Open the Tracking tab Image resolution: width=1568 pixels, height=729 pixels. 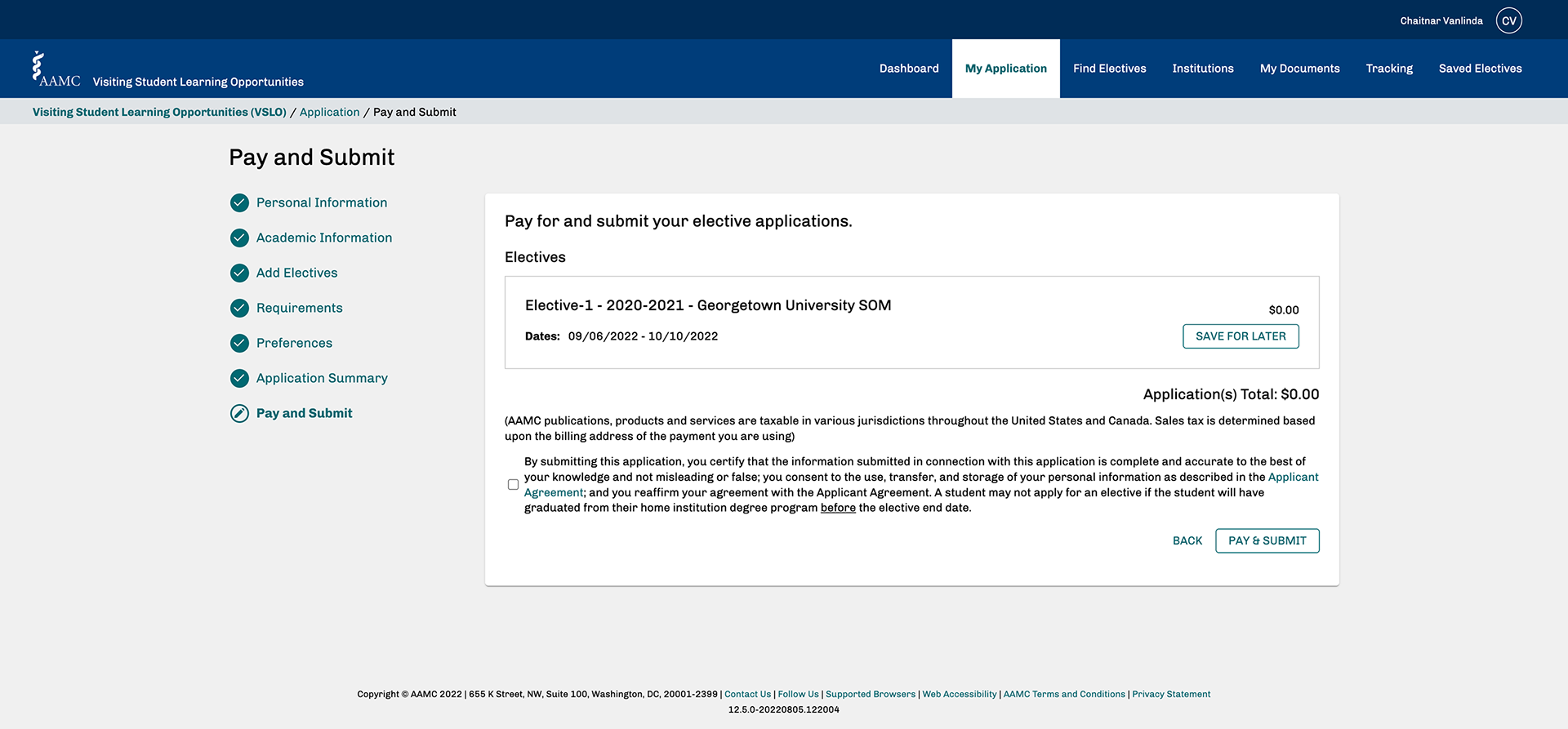(x=1389, y=69)
